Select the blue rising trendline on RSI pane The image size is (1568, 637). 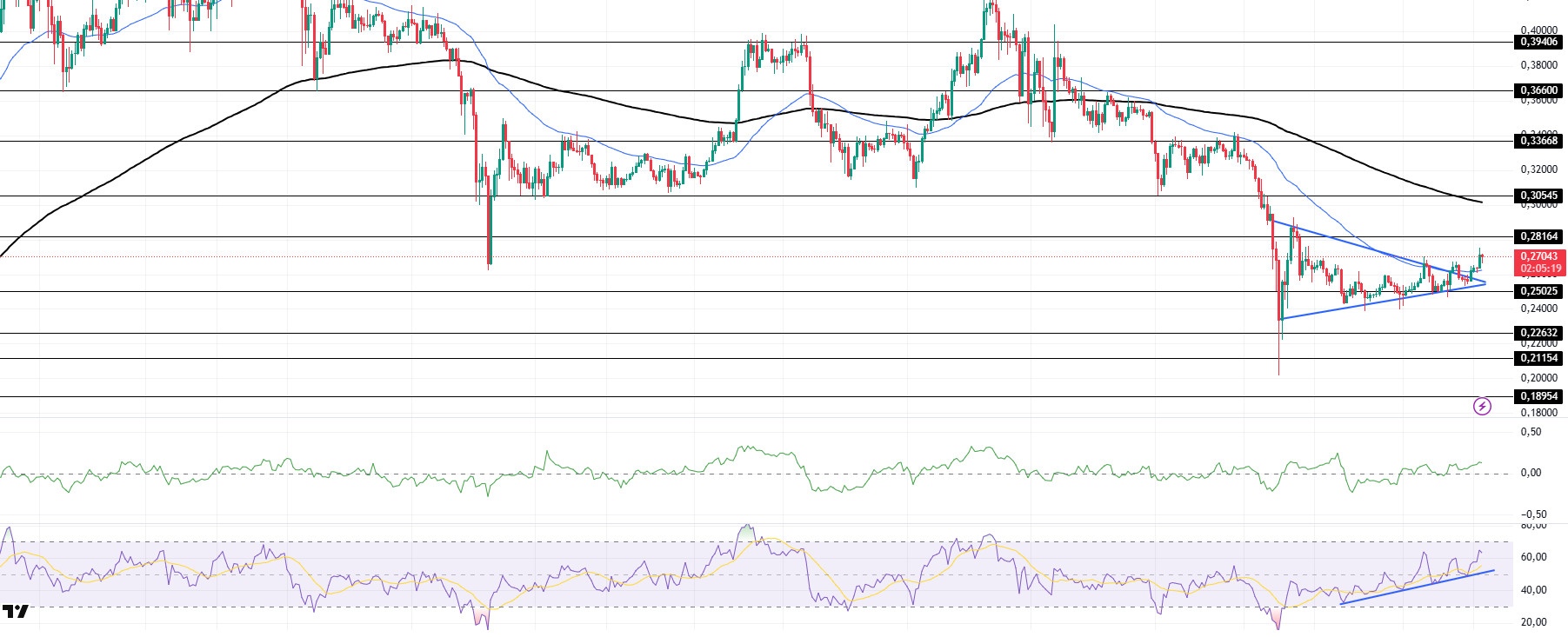(x=1418, y=587)
